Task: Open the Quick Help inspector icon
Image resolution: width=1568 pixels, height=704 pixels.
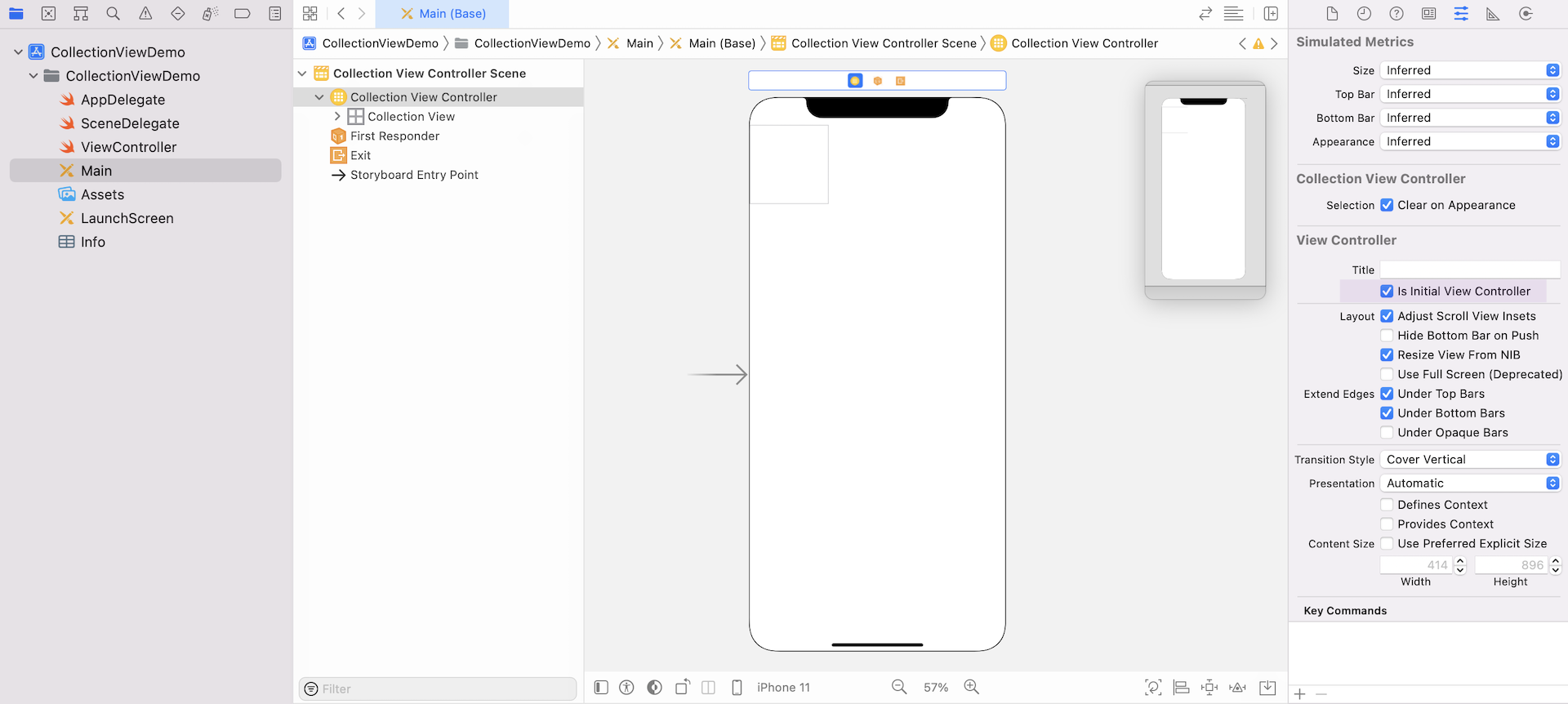Action: coord(1396,14)
